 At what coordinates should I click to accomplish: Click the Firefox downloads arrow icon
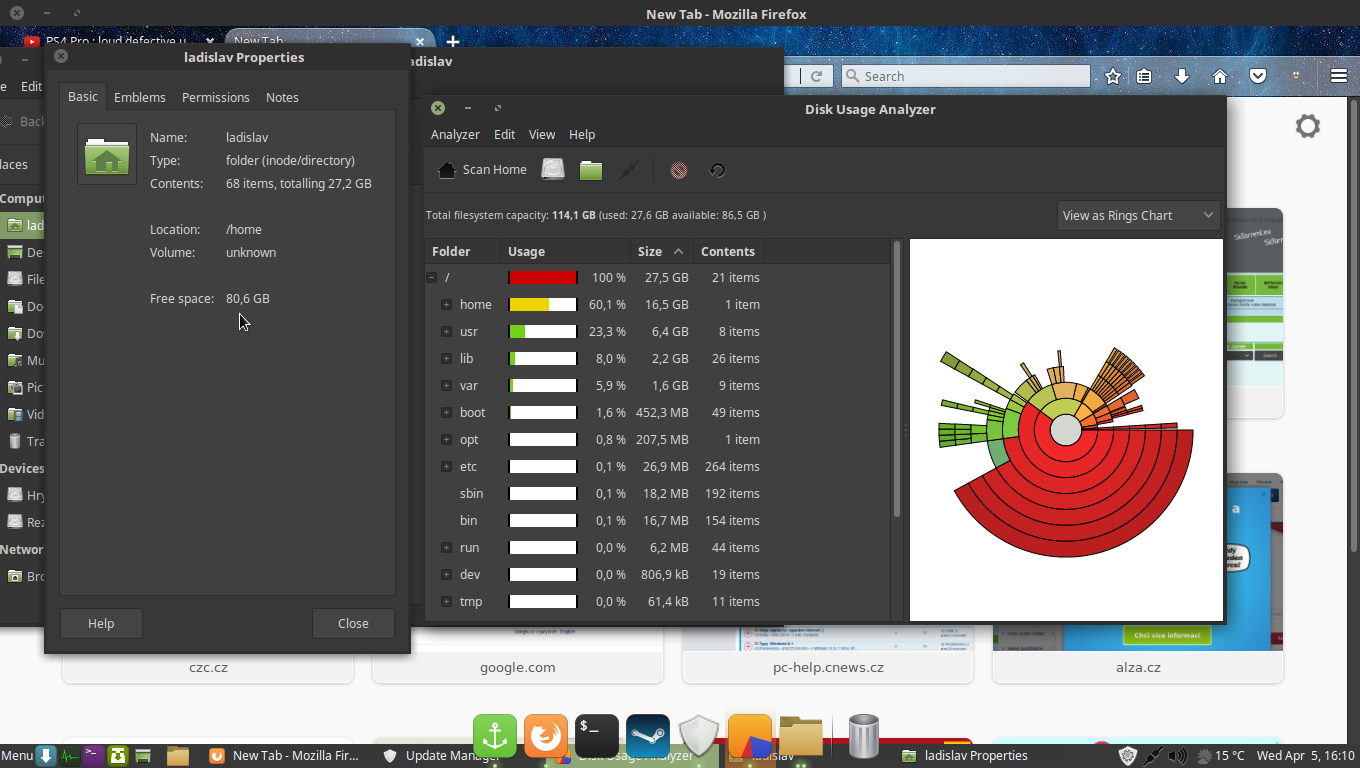[1181, 76]
